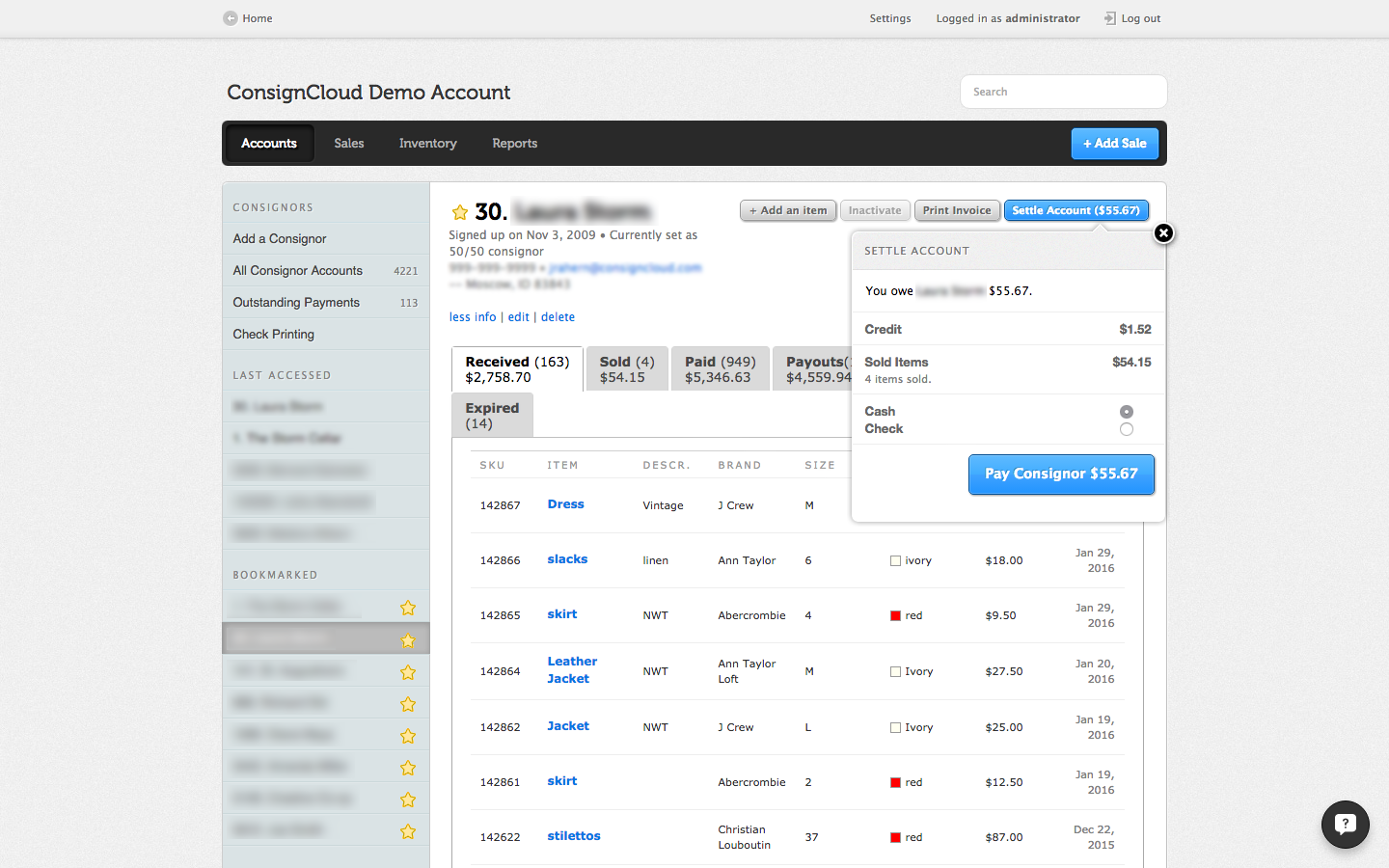Click the red color swatch for SKU 142865
The width and height of the screenshot is (1389, 868).
coord(895,615)
